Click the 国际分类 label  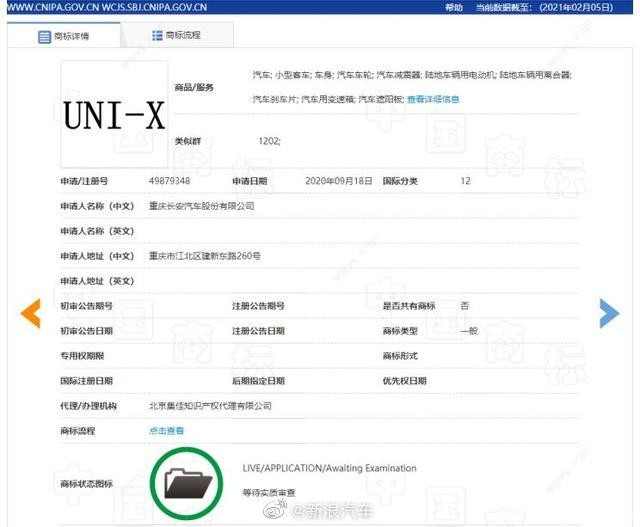(400, 181)
